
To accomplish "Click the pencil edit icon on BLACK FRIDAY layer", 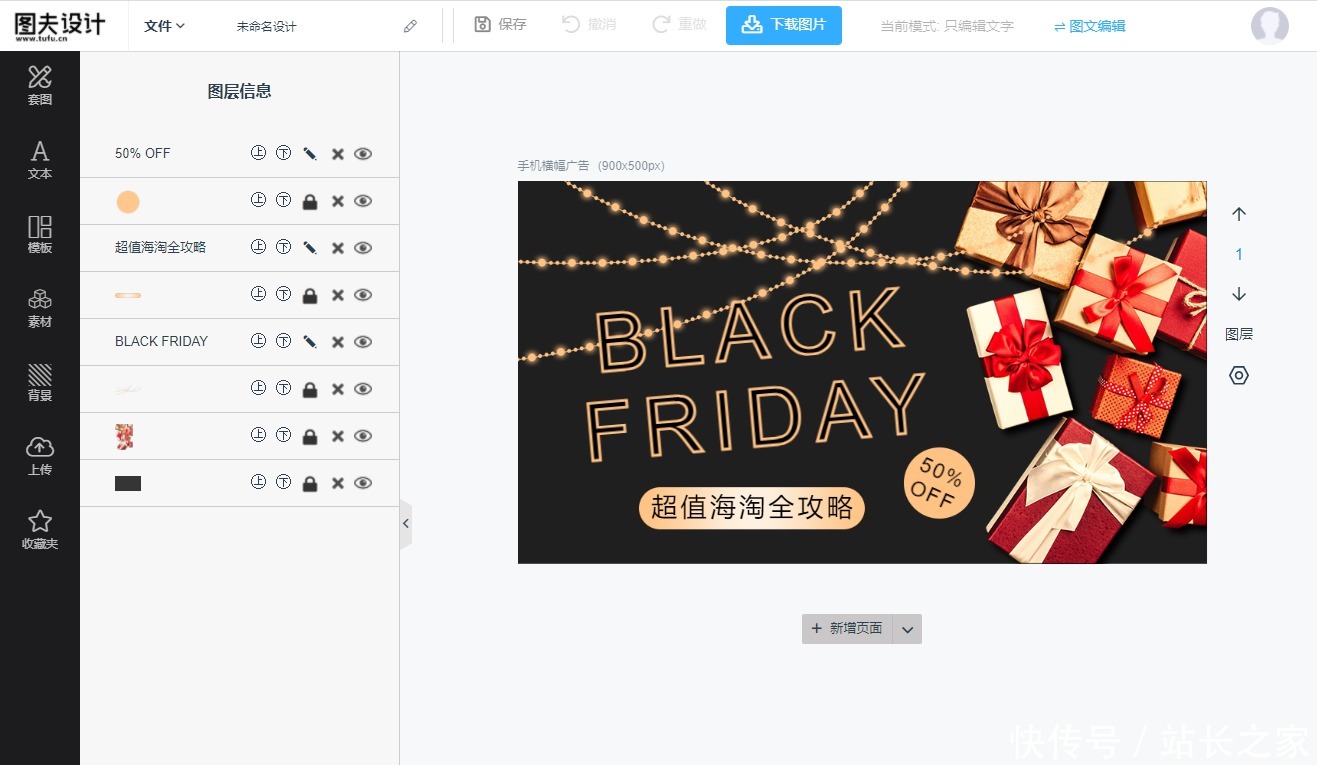I will click(x=309, y=341).
